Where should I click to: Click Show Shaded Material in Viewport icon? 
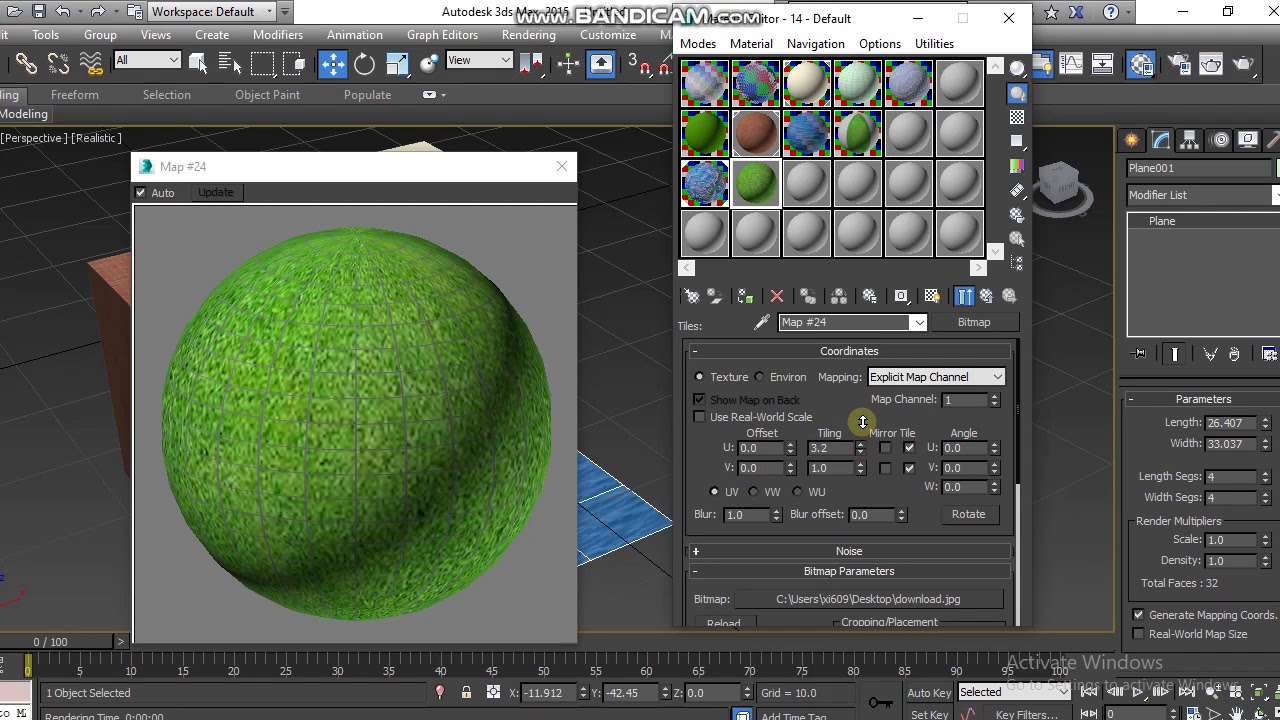(932, 296)
